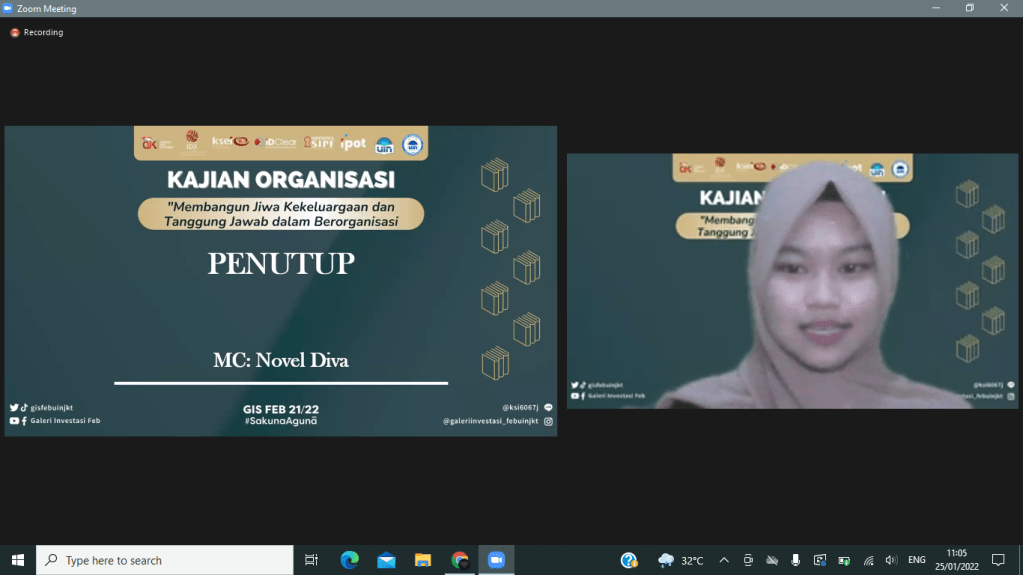Open the ENG language input selector
1023x575 pixels.
point(917,560)
